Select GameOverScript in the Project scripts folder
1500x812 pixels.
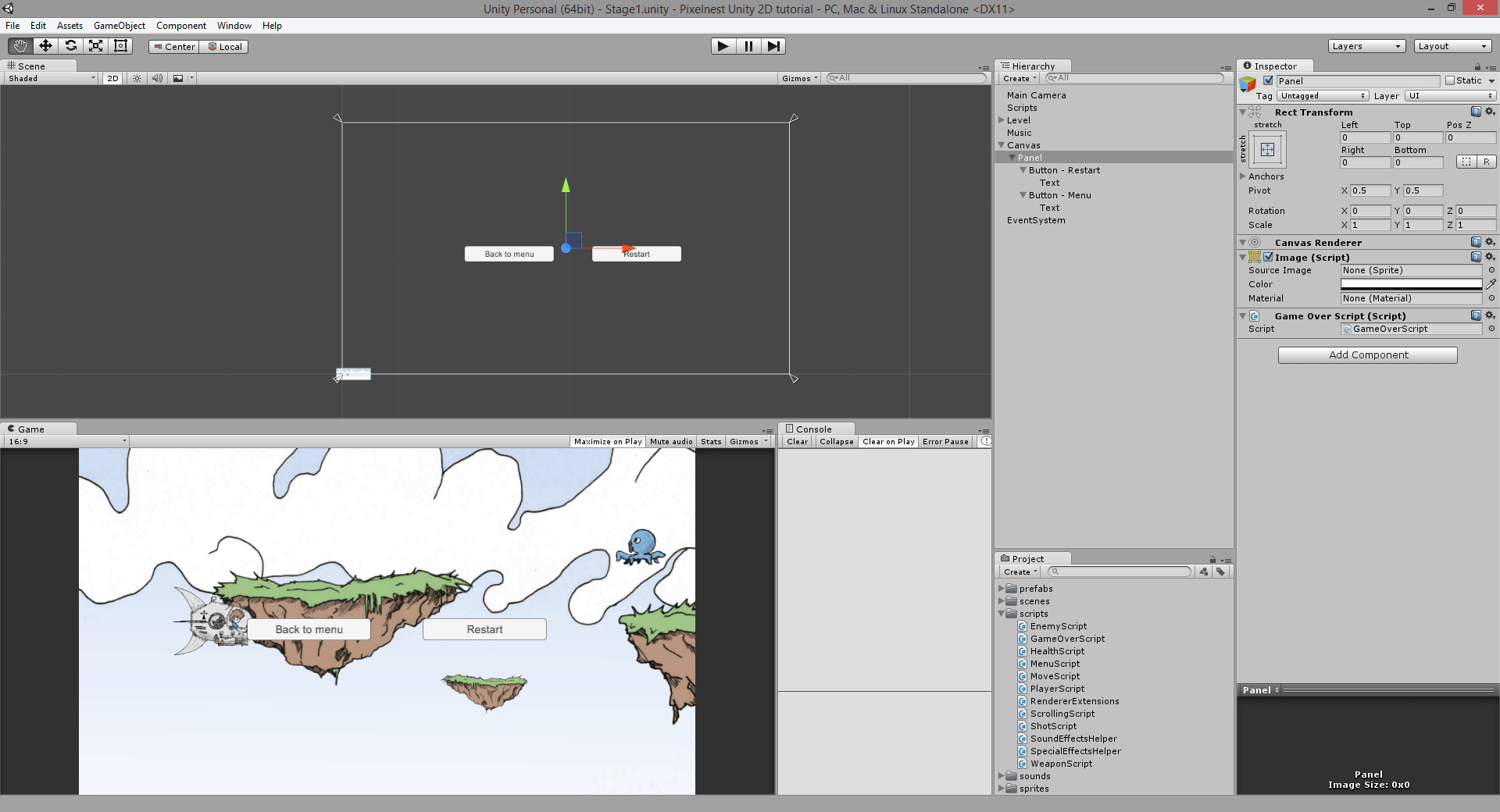[1066, 639]
